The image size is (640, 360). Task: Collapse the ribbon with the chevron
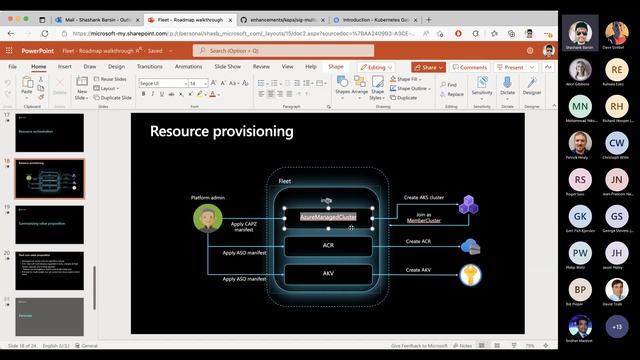click(x=554, y=106)
